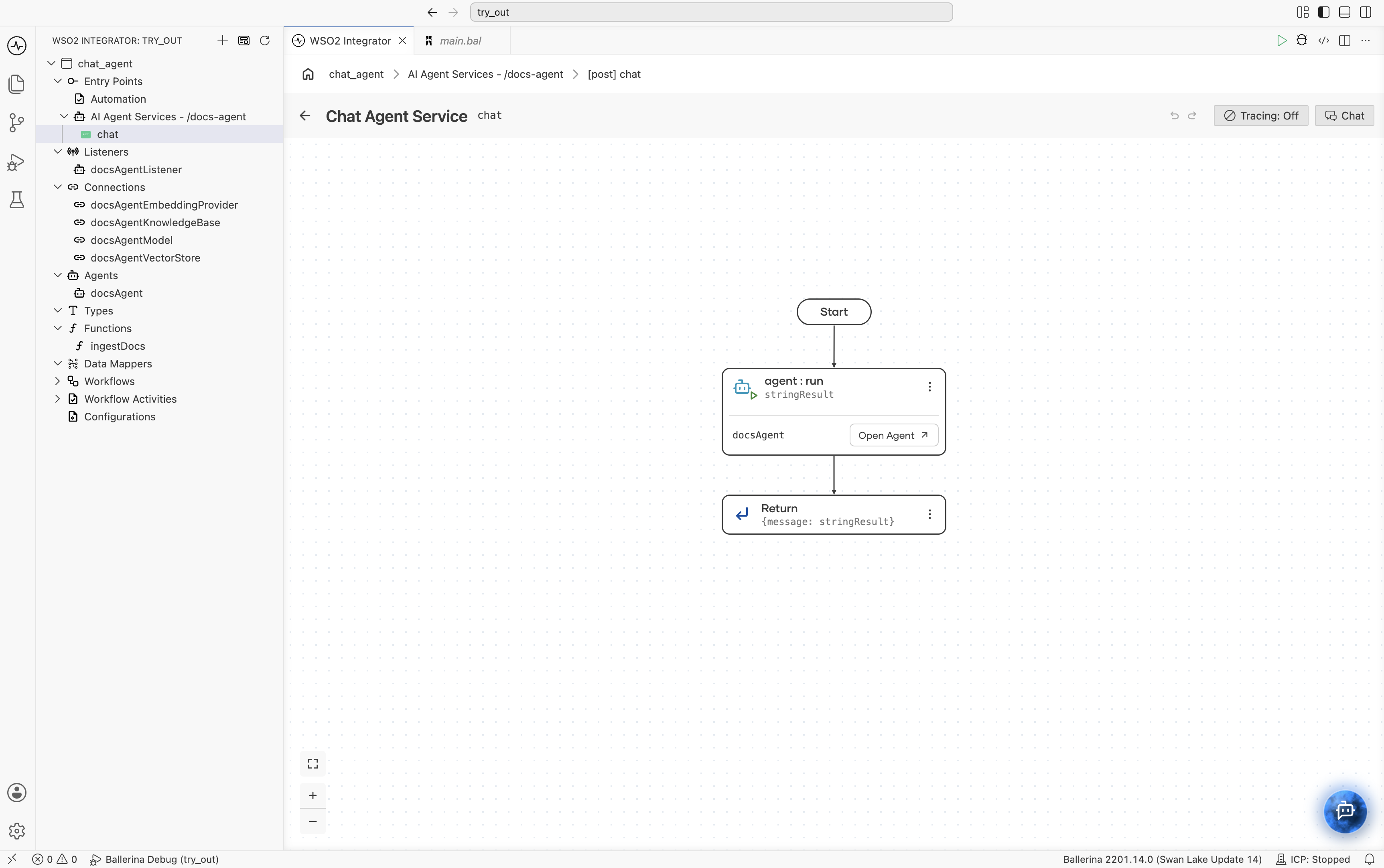Click the Start node
Viewport: 1384px width, 868px height.
pyautogui.click(x=834, y=312)
